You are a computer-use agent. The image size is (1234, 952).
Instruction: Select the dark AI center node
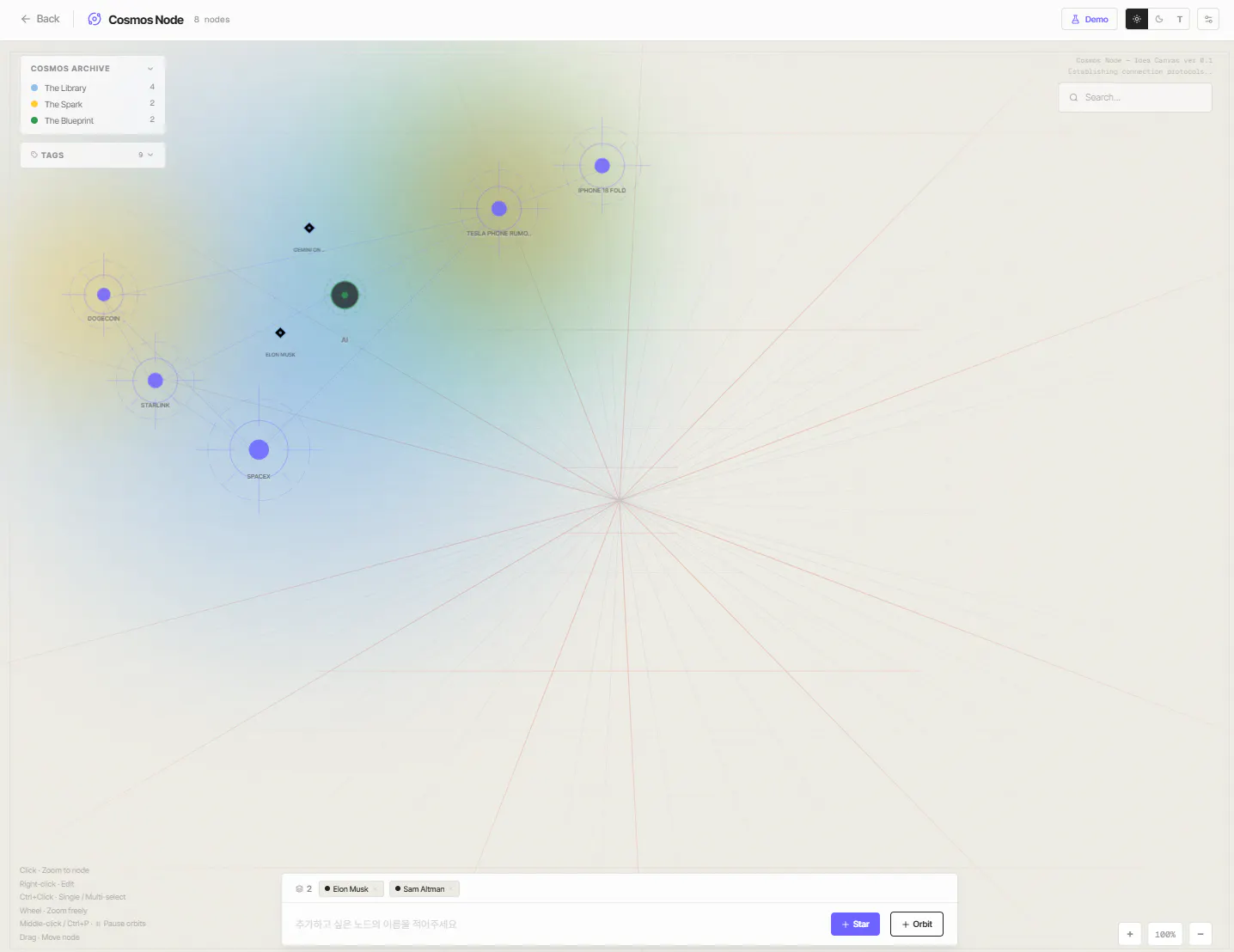pos(345,295)
